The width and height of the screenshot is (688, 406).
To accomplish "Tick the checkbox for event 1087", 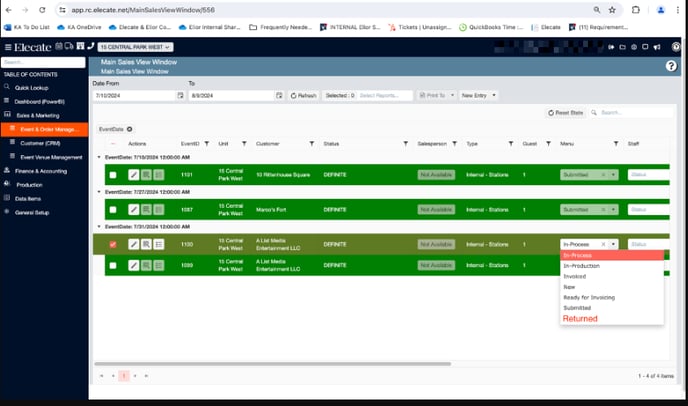I will click(x=112, y=210).
